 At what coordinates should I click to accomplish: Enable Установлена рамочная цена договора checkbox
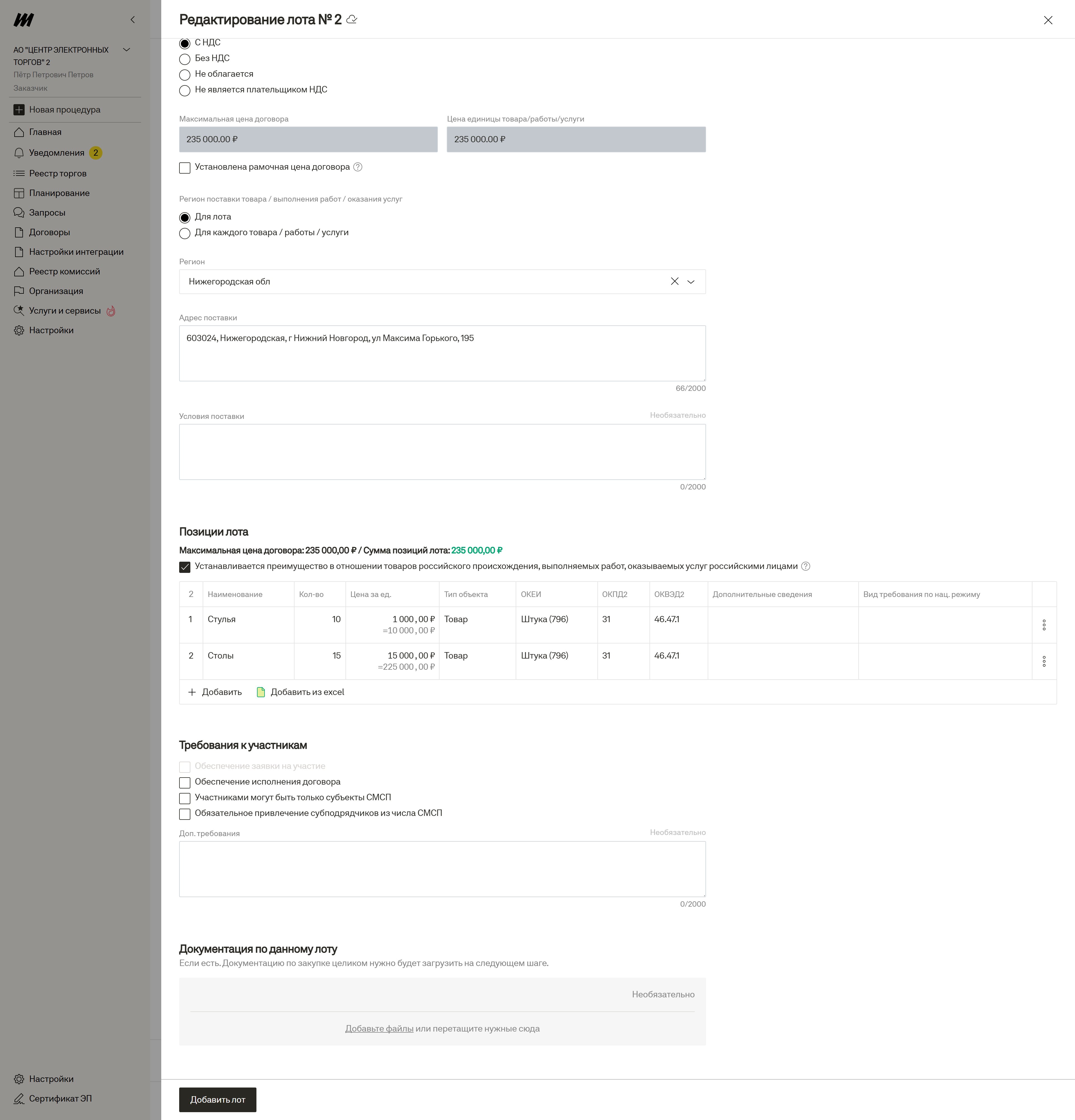point(184,167)
